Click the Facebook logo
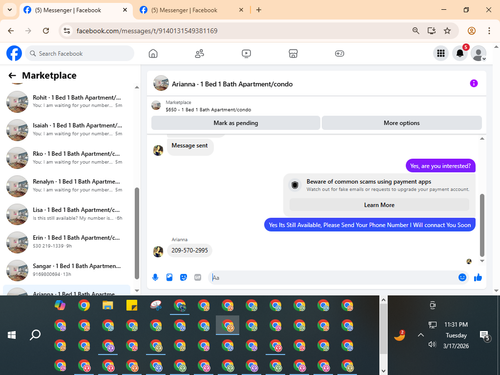Viewport: 500px width, 375px height. 14,53
